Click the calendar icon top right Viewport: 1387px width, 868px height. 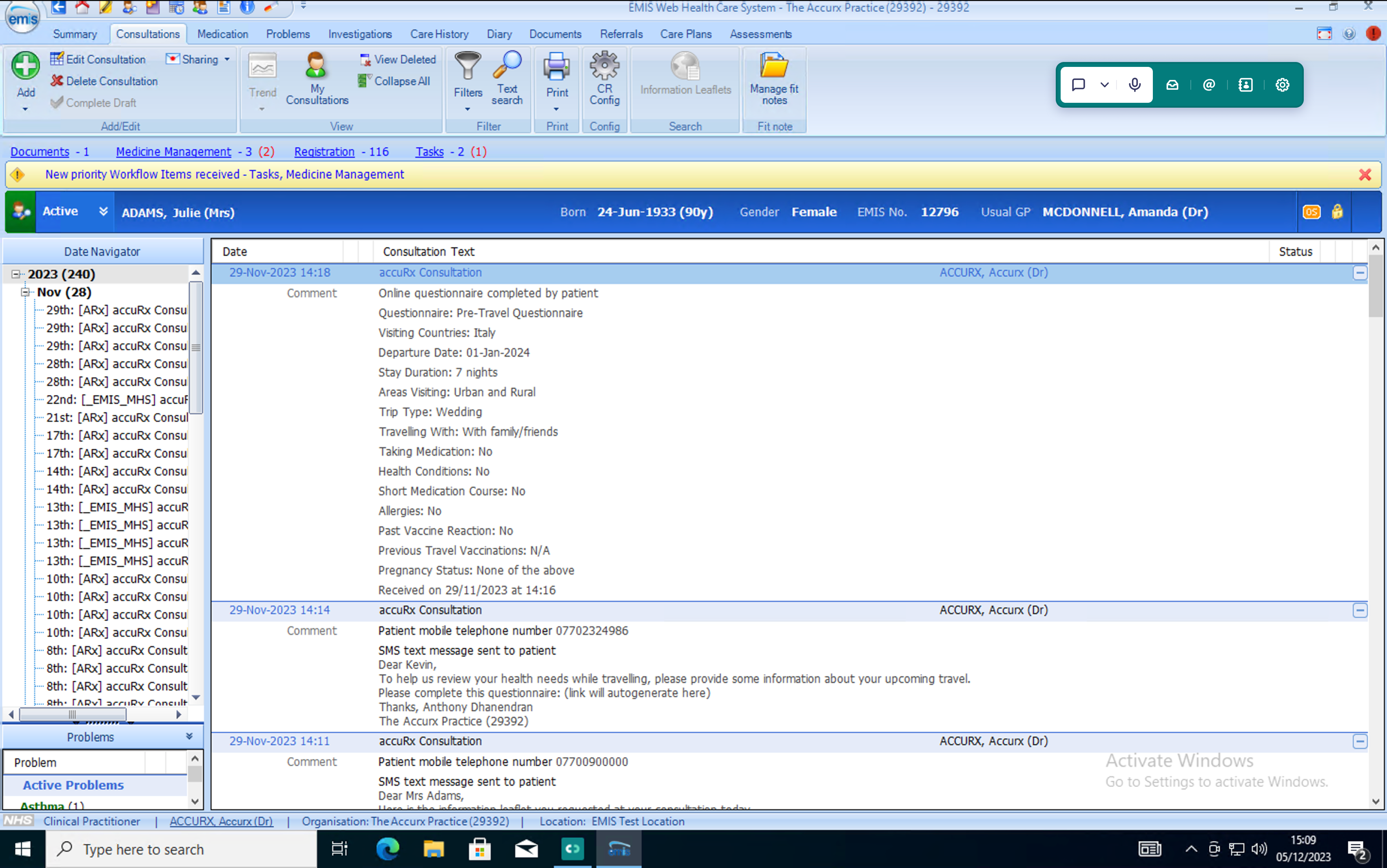[1324, 33]
